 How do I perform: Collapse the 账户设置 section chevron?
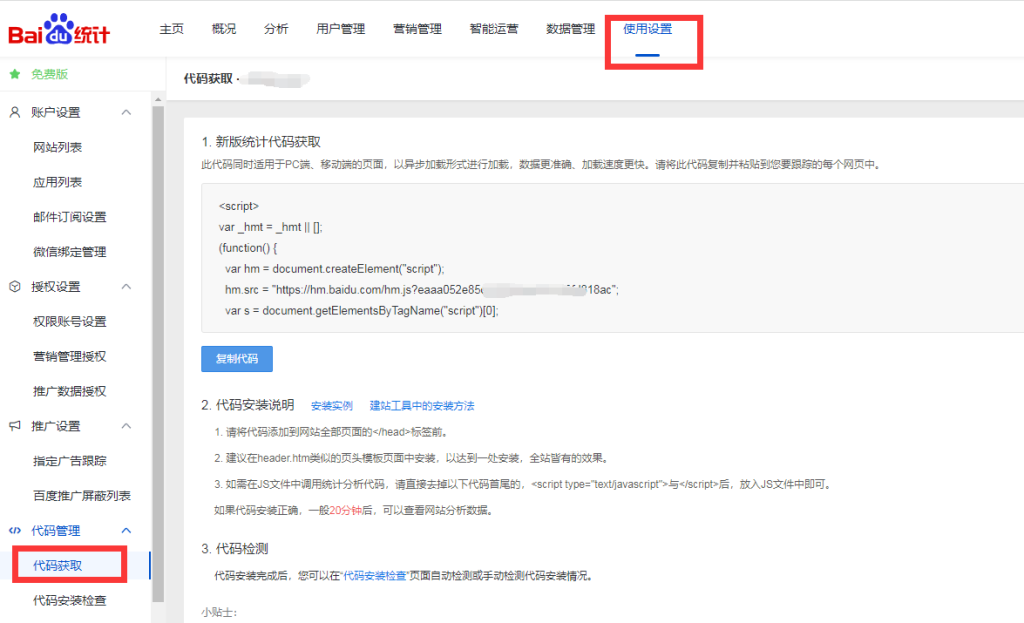[x=126, y=112]
